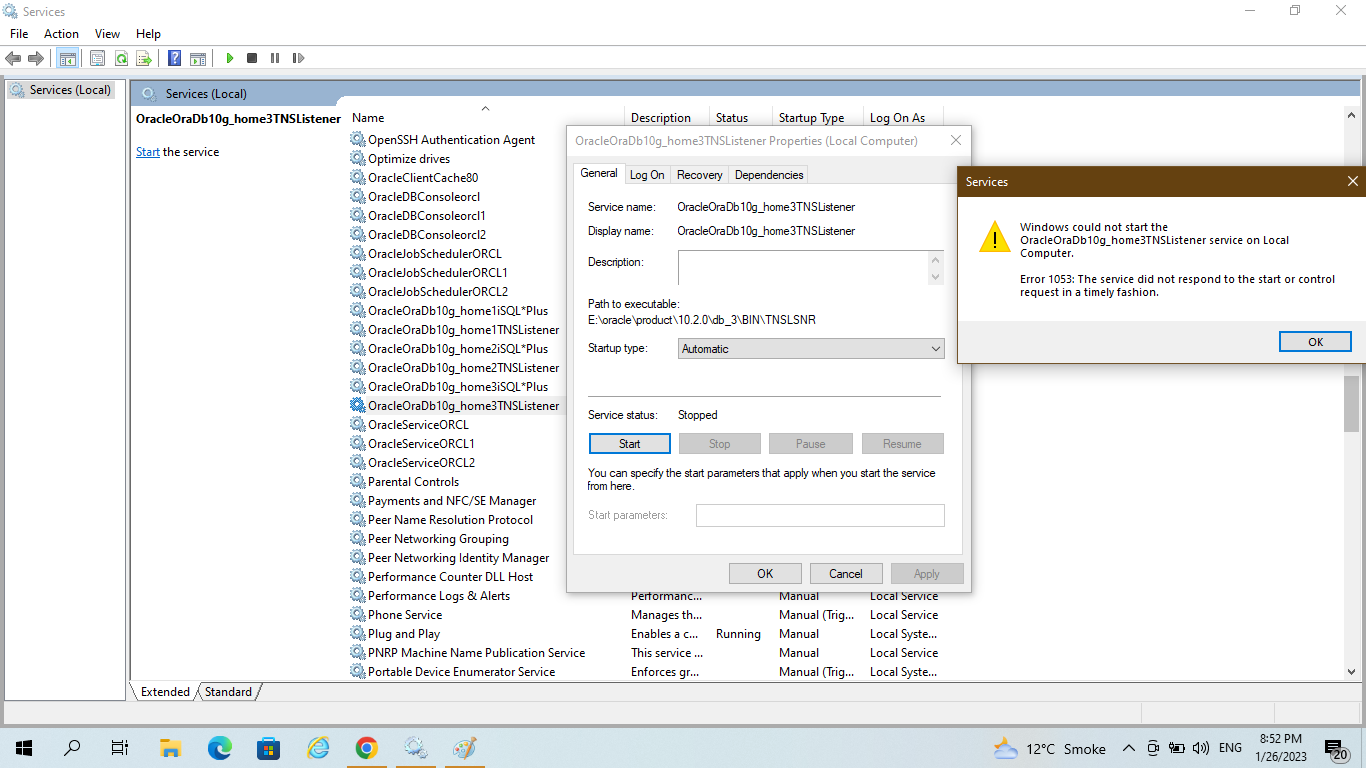Click the Pause Service toolbar icon
Image resolution: width=1366 pixels, height=768 pixels.
275,58
